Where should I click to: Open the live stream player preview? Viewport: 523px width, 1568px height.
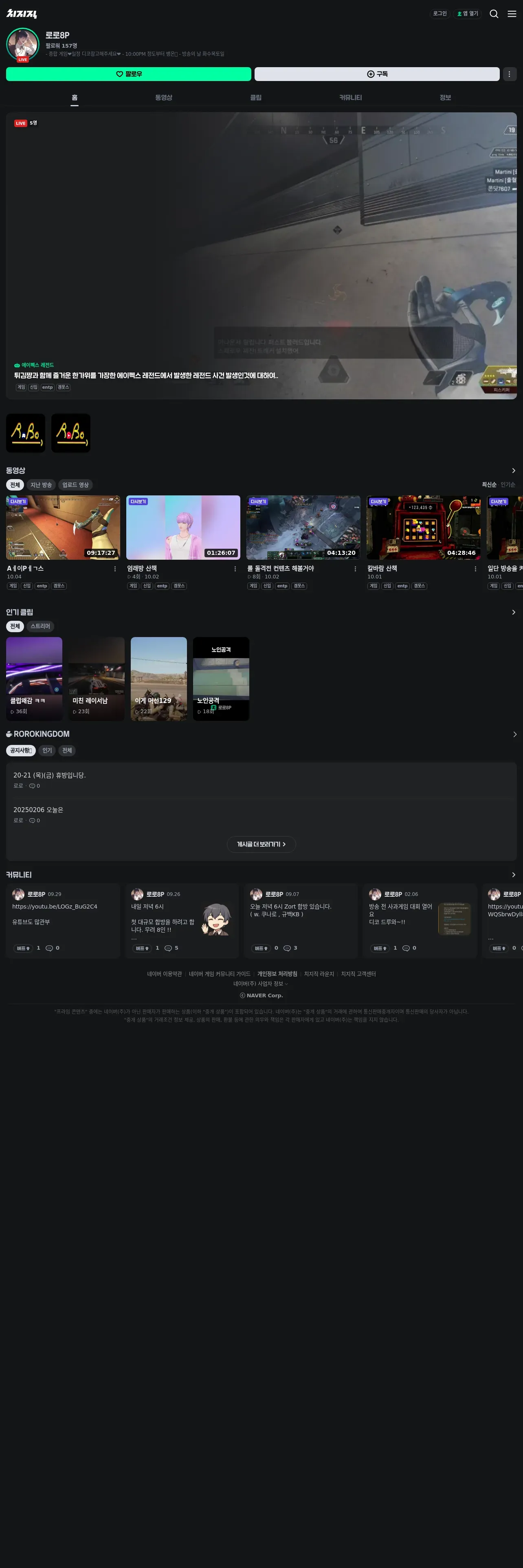point(261,256)
